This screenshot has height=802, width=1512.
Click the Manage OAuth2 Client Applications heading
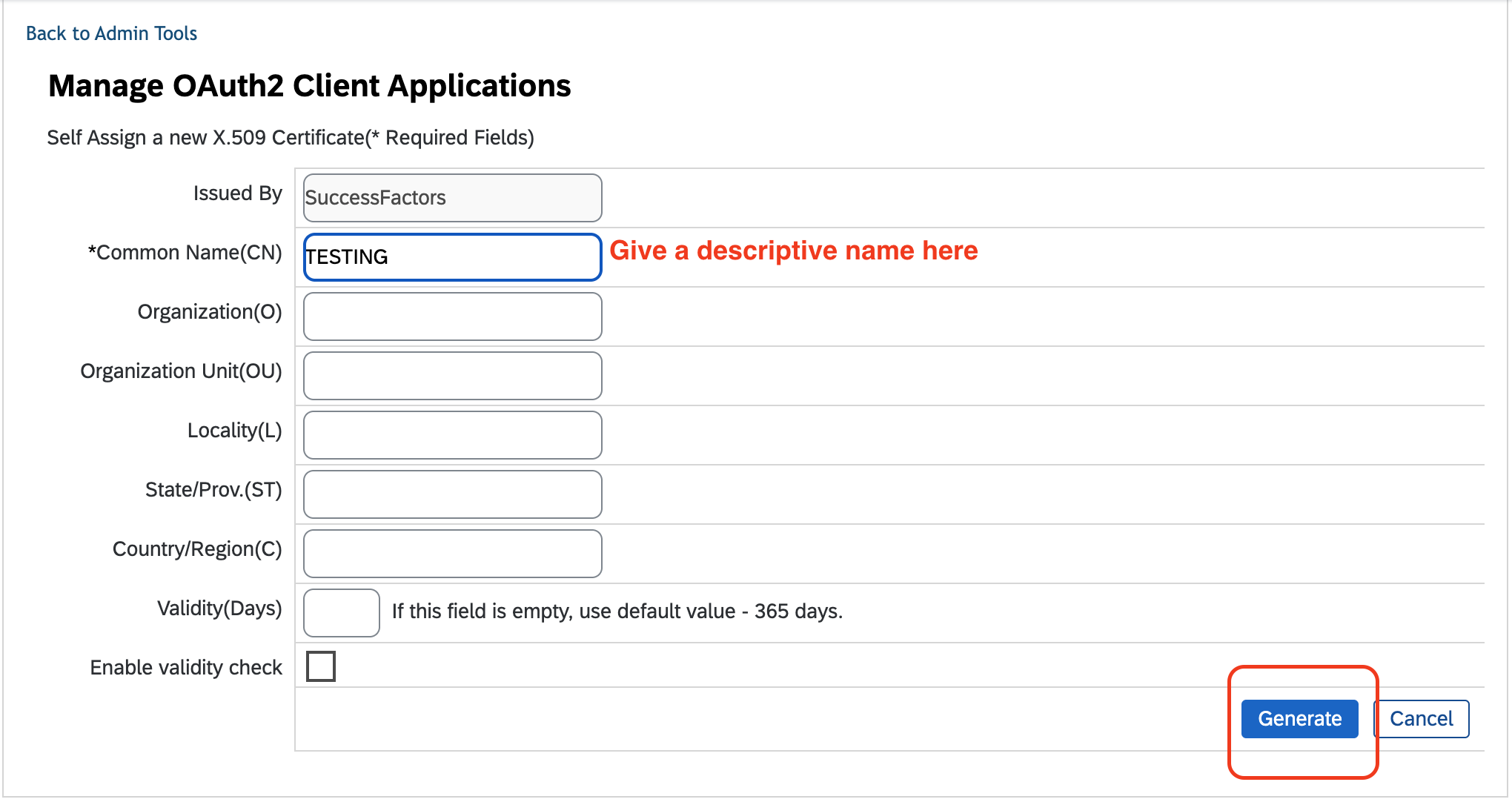point(309,86)
